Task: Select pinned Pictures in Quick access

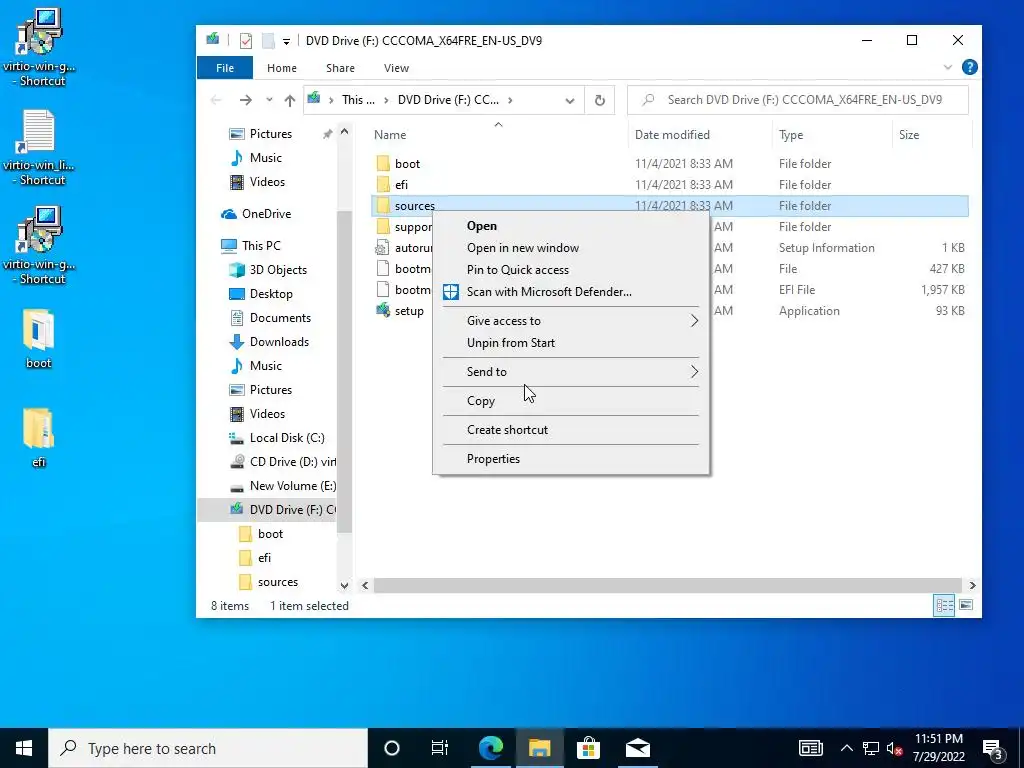Action: 270,134
